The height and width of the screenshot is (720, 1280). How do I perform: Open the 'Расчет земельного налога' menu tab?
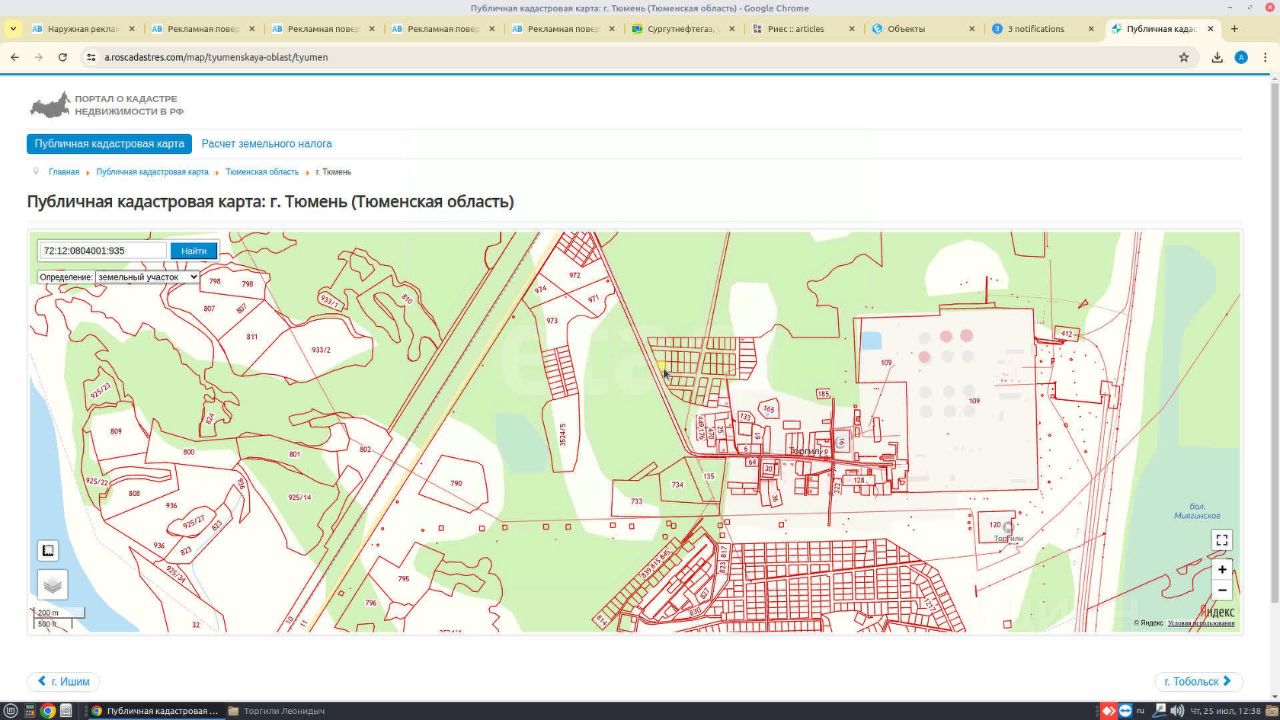[266, 144]
